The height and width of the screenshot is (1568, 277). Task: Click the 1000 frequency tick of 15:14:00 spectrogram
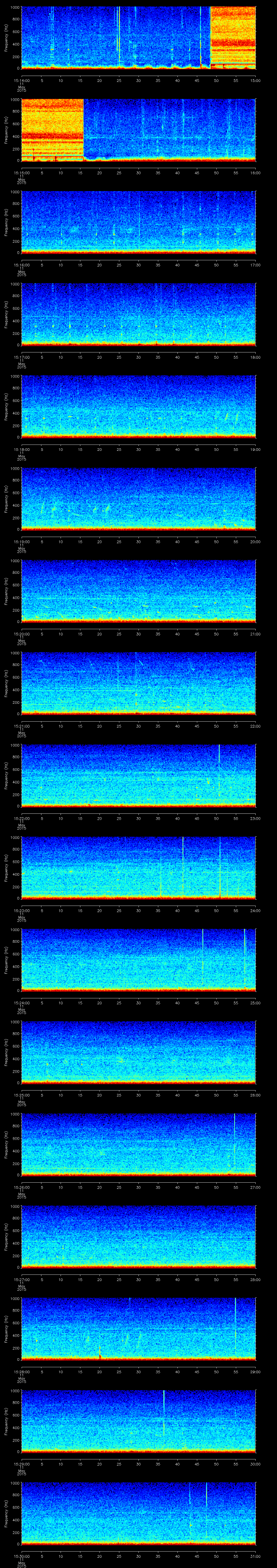click(x=15, y=7)
